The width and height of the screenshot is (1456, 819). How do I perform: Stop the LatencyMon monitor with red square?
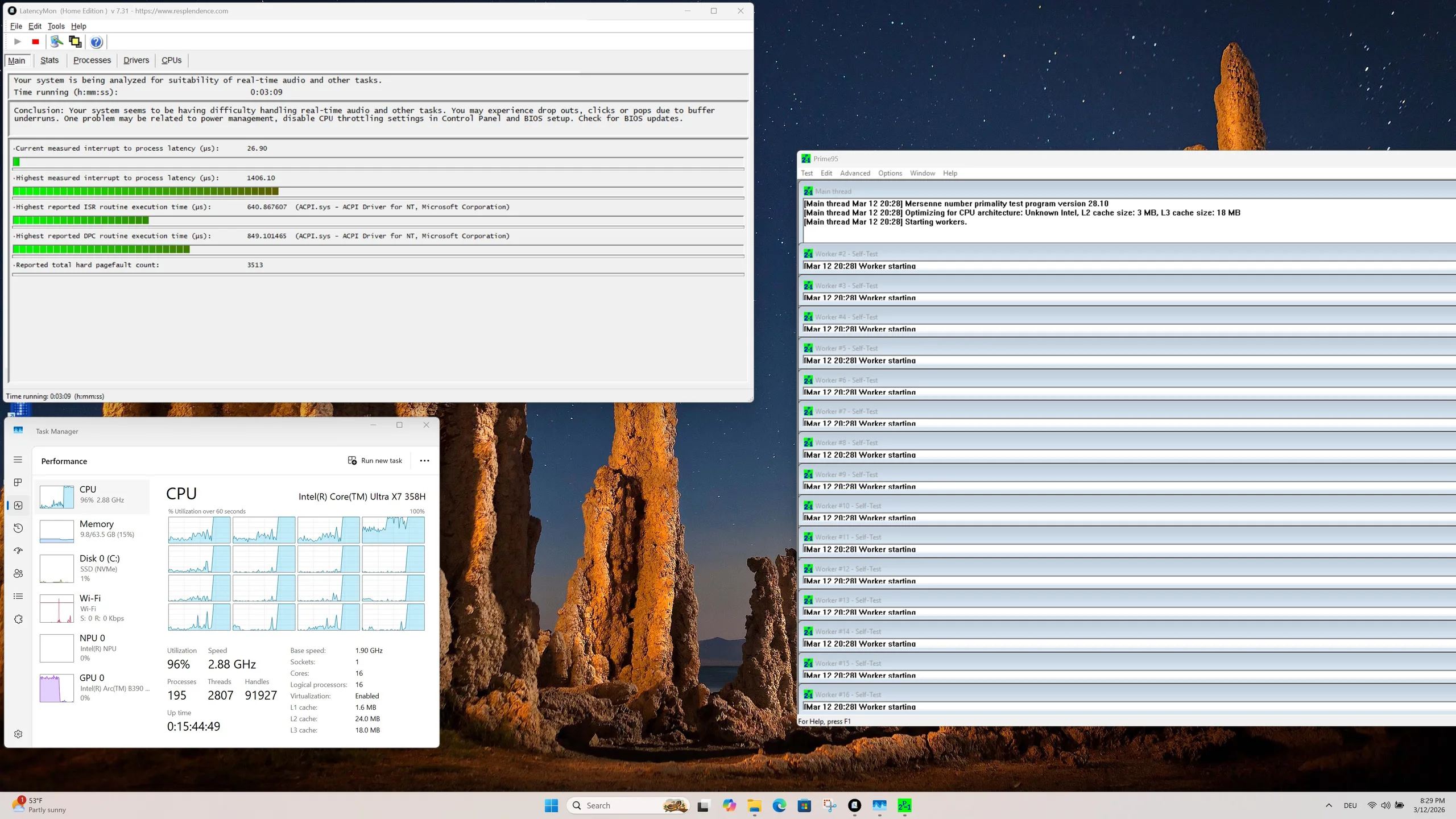pyautogui.click(x=35, y=42)
